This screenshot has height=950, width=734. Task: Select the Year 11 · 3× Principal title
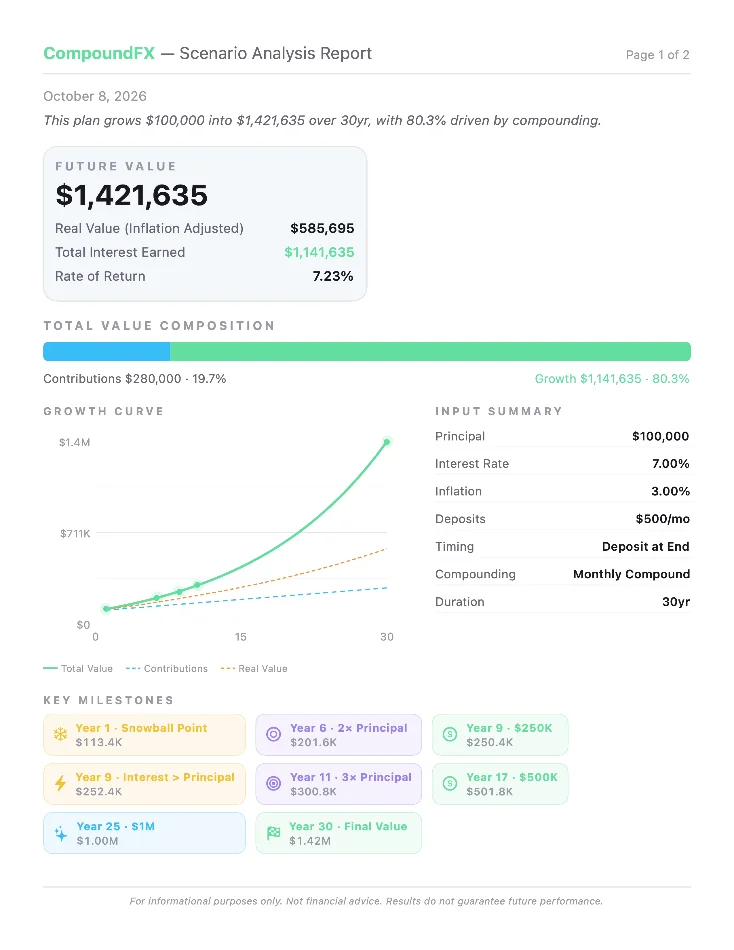350,777
